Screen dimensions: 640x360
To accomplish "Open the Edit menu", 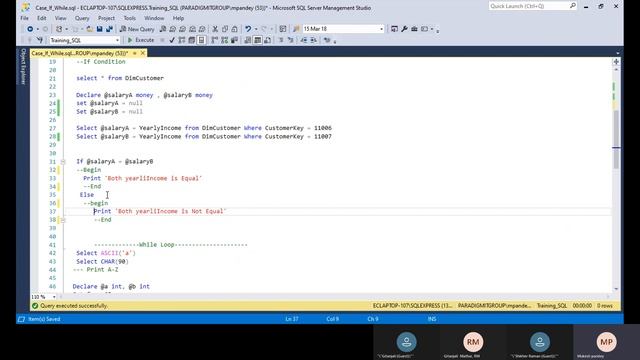I will tap(42, 18).
